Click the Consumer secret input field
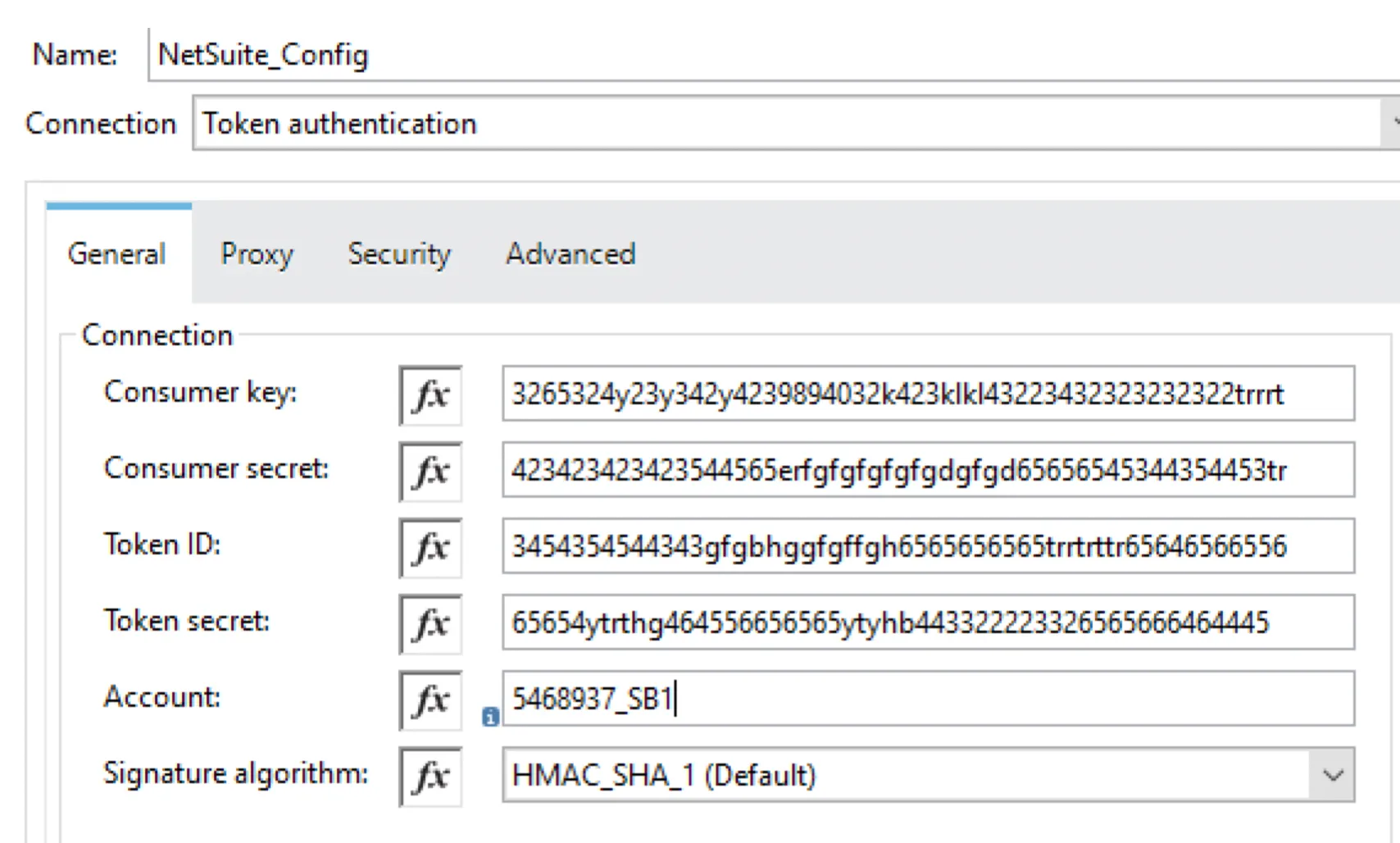The image size is (1400, 843). (x=928, y=470)
